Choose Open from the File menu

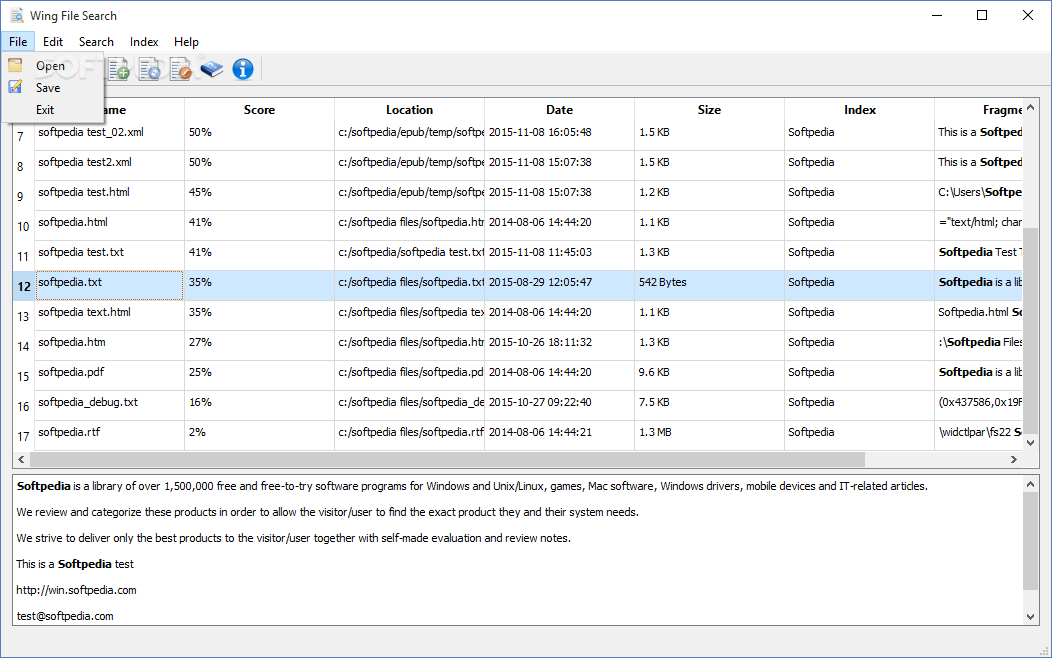click(x=52, y=66)
